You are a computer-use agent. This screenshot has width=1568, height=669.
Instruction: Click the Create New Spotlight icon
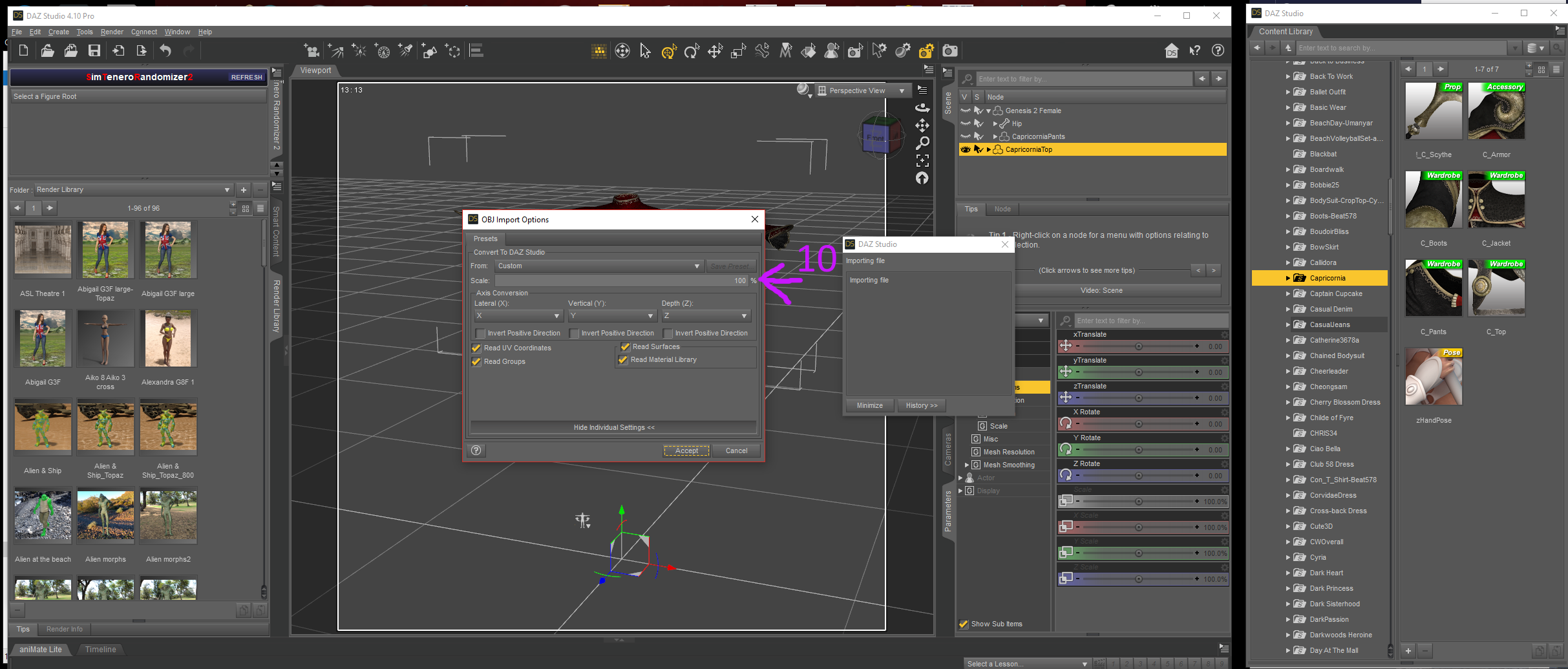[x=406, y=50]
